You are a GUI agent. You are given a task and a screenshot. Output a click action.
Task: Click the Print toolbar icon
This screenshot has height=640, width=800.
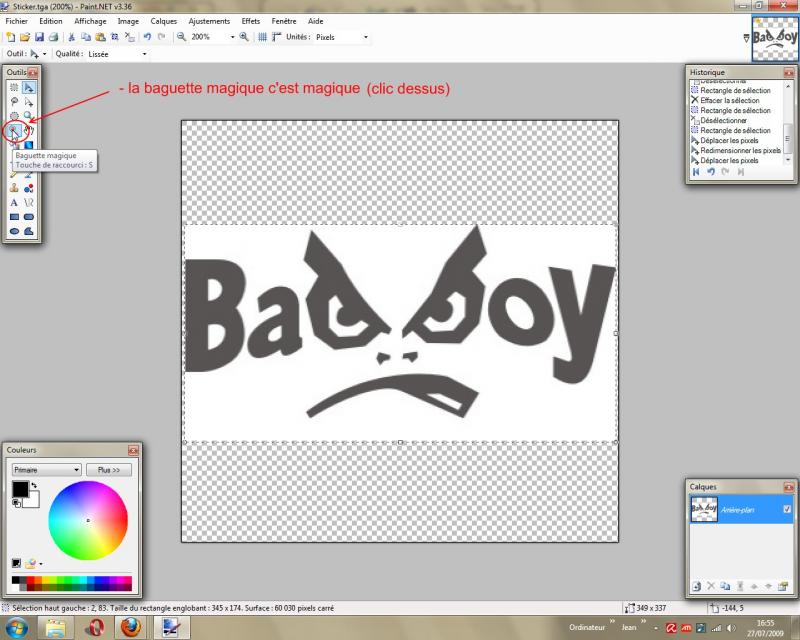click(53, 37)
